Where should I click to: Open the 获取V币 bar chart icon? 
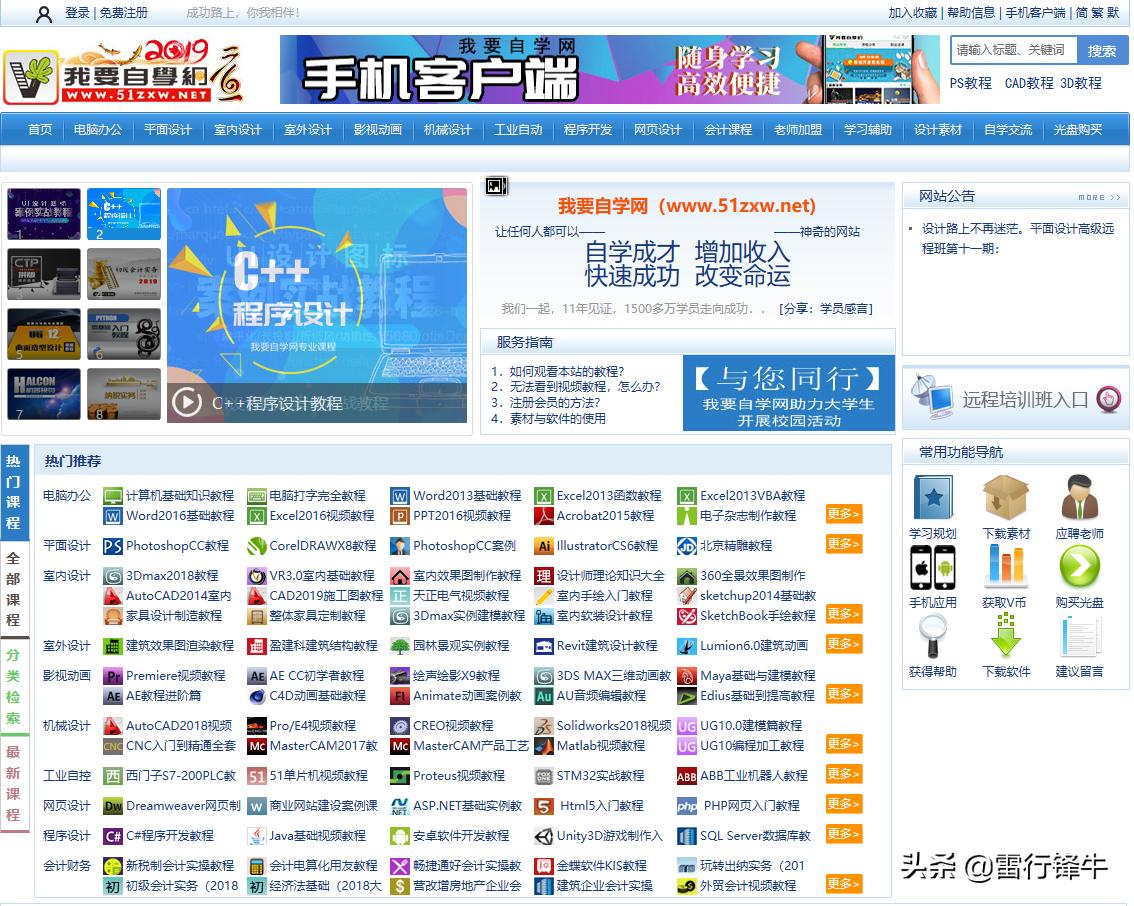click(x=1006, y=568)
